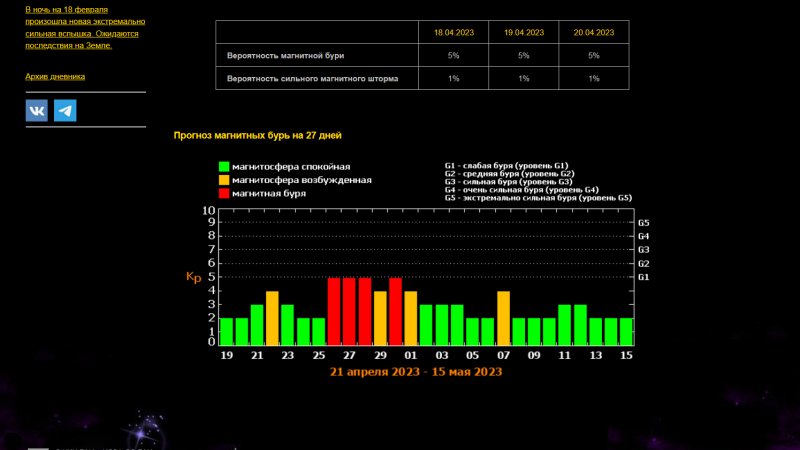Click x-axis label 27 under the chart
Viewport: 800px width, 450px height.
pyautogui.click(x=349, y=355)
